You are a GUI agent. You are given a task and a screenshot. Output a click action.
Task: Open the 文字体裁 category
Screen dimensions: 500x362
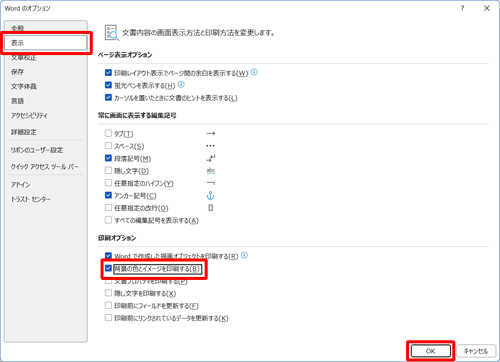tap(24, 86)
